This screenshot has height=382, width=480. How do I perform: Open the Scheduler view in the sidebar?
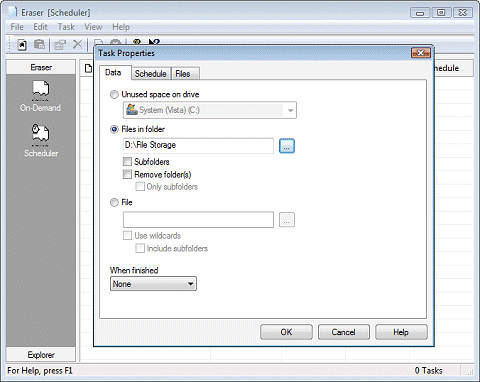[x=41, y=141]
